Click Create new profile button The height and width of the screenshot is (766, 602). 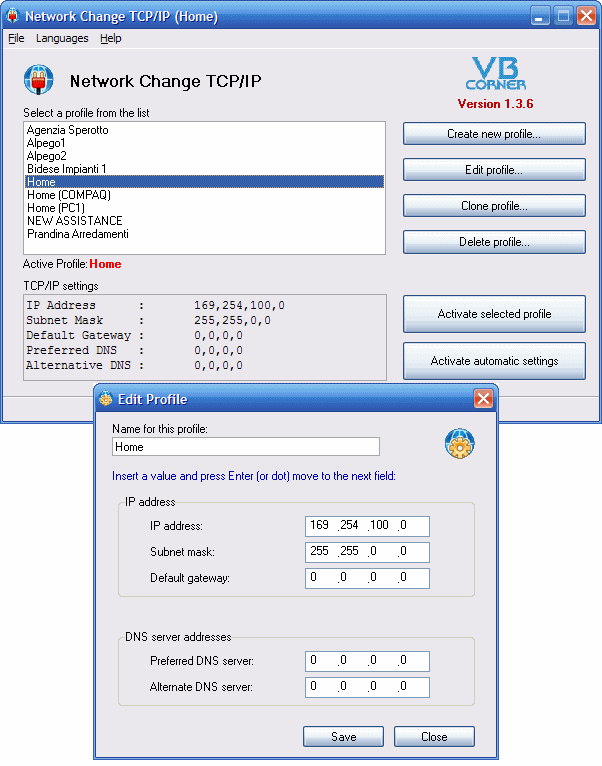point(494,134)
